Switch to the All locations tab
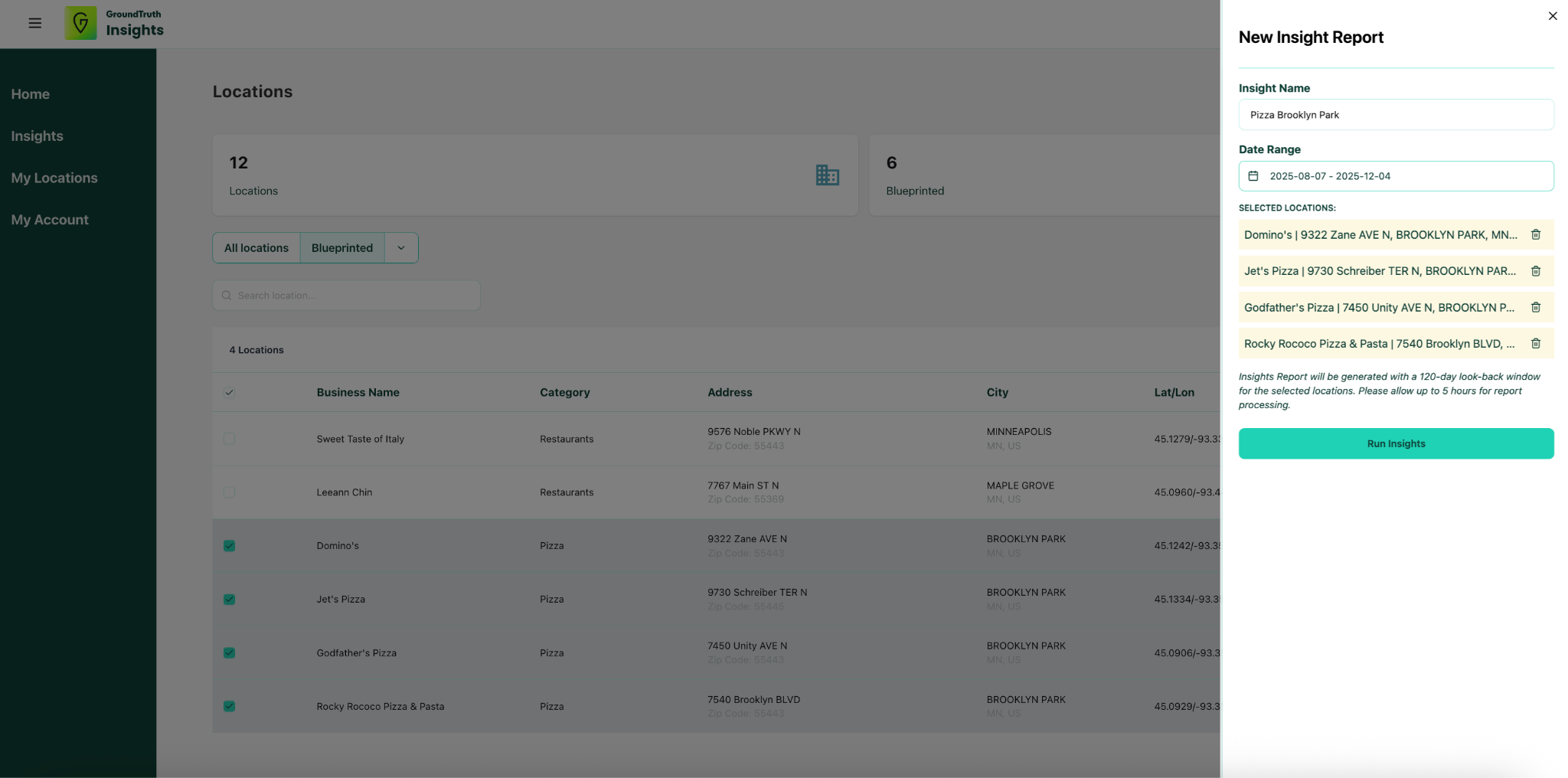This screenshot has height=778, width=1568. point(256,248)
